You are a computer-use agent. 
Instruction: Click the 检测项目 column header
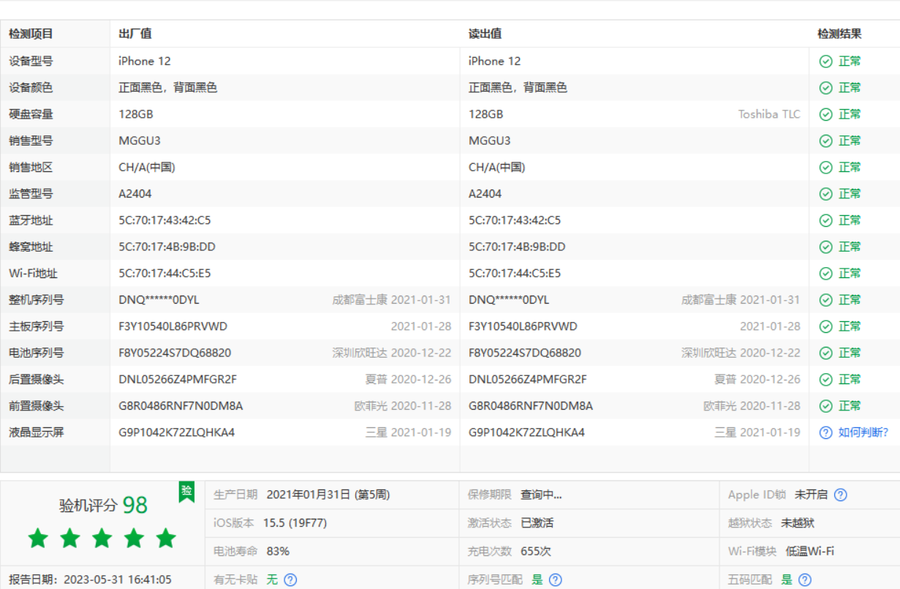[31, 34]
